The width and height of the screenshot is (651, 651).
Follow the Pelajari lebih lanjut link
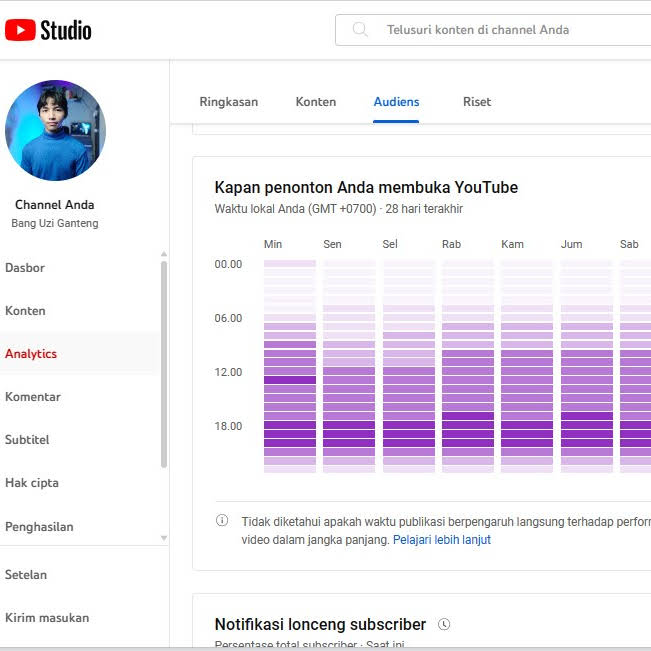pos(441,540)
